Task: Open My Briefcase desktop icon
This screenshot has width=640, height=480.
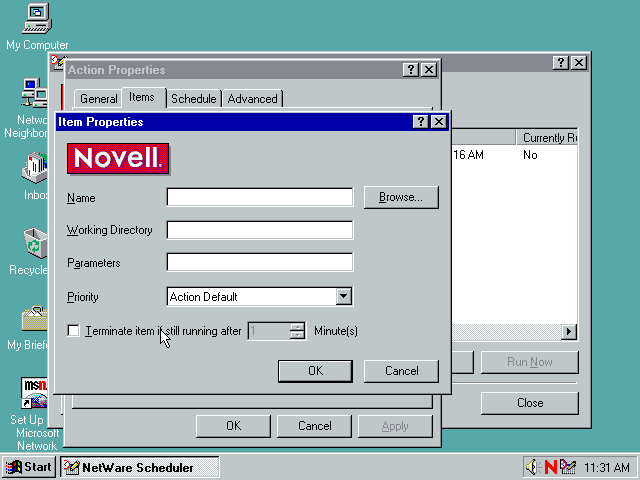Action: pos(34,318)
